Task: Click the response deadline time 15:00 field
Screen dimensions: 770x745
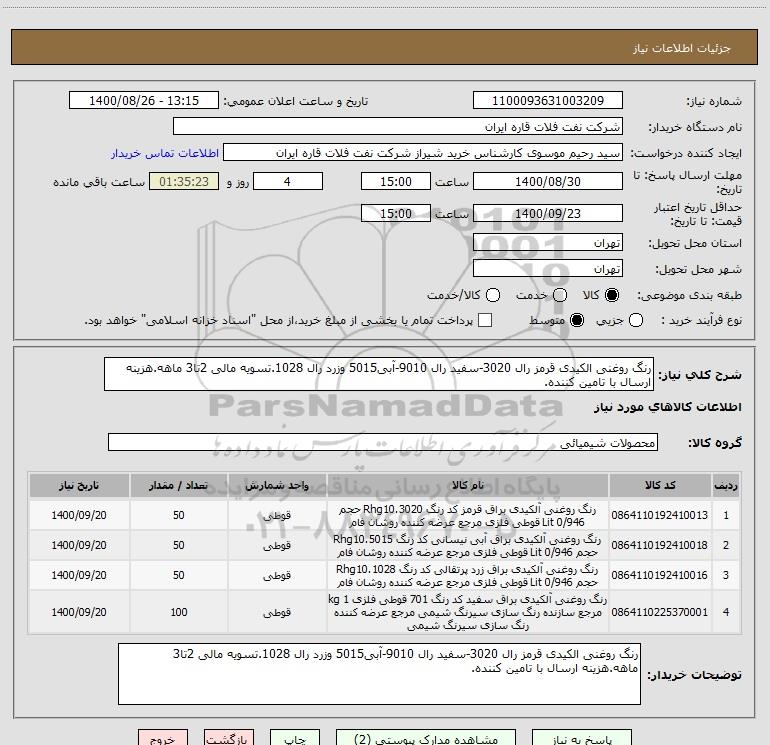Action: (x=396, y=181)
